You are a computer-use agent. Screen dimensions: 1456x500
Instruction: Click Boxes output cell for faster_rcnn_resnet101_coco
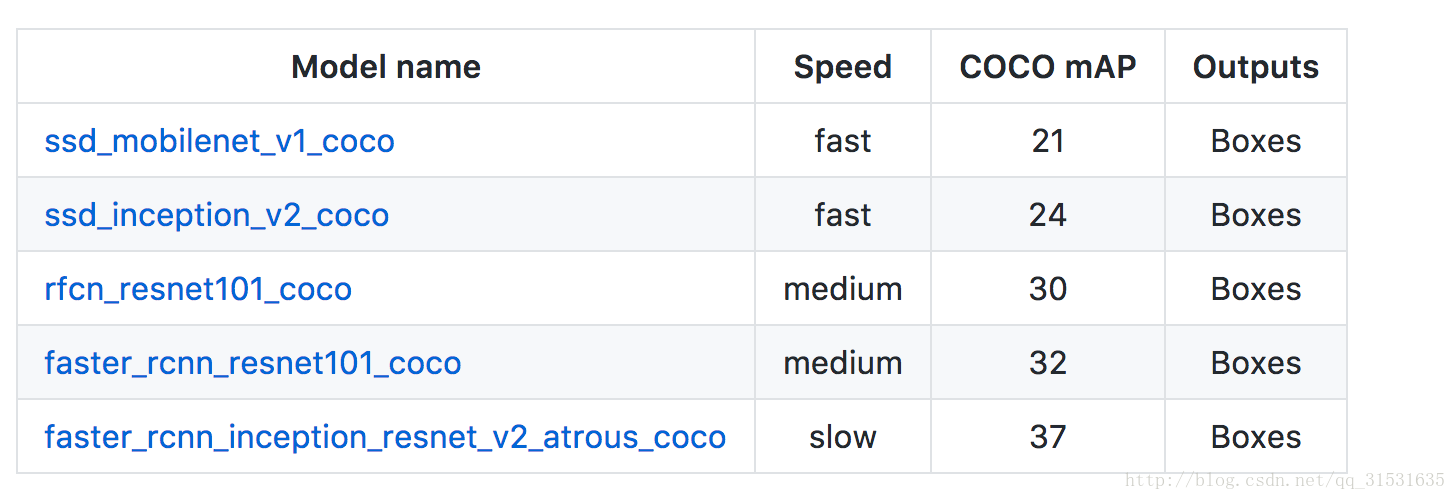pos(1255,363)
